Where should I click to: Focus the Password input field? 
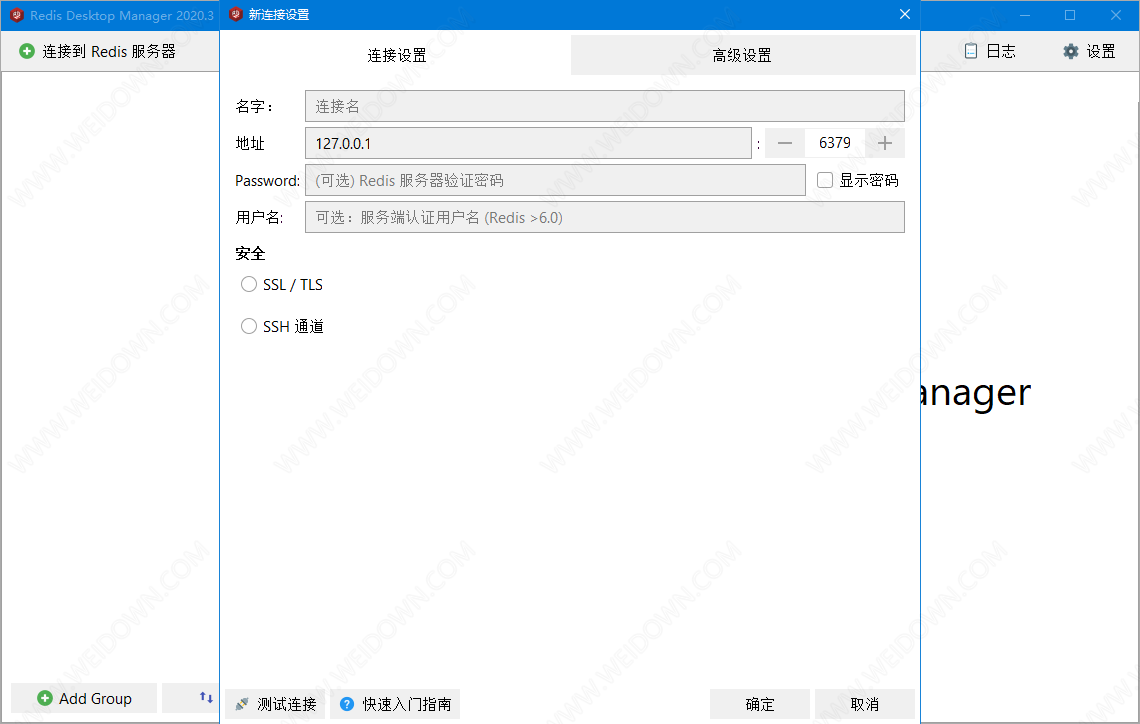tap(555, 180)
